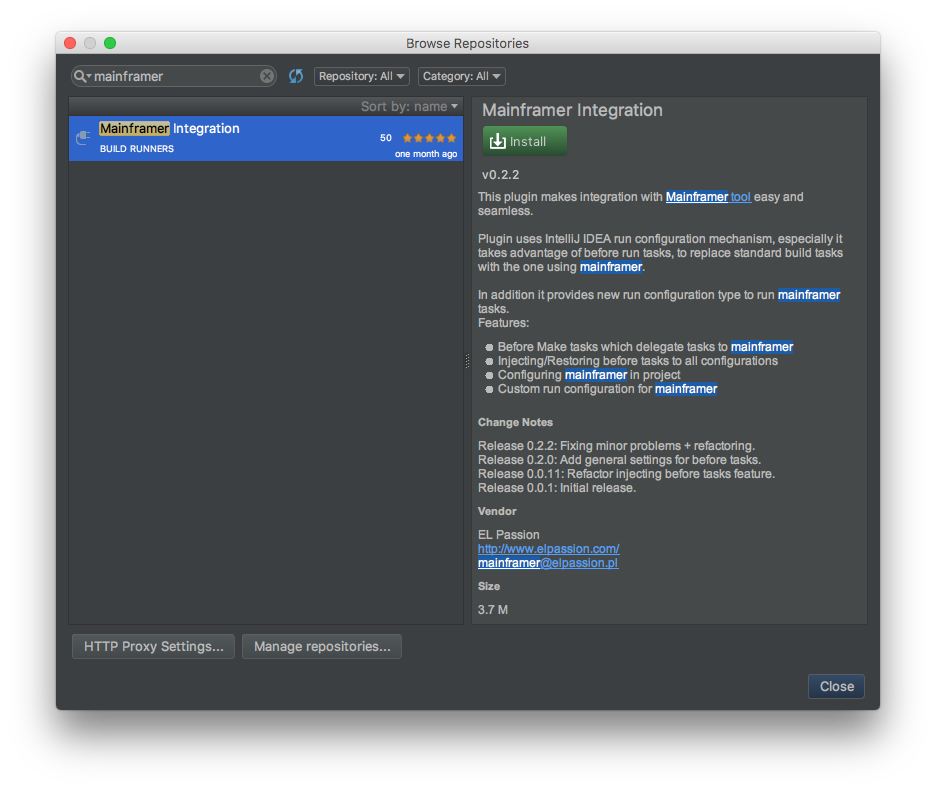Open Manage repositories dialog
Viewport: 936px width, 790px height.
322,647
